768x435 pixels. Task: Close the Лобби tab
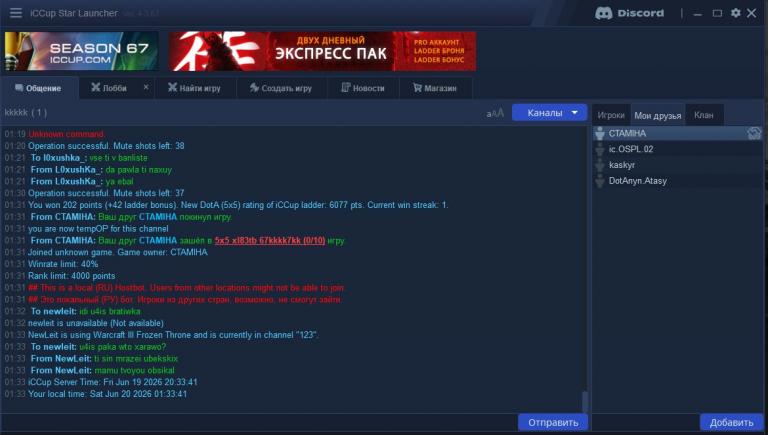[x=146, y=87]
